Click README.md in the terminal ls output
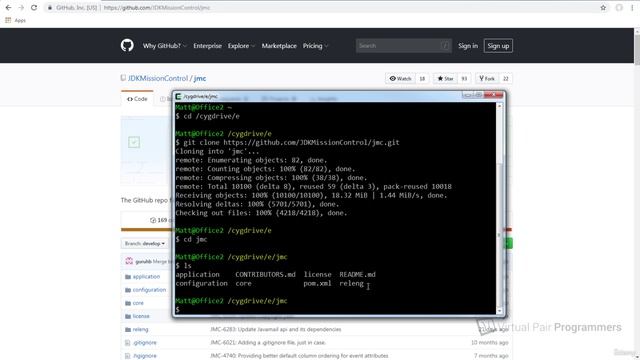 (x=358, y=274)
